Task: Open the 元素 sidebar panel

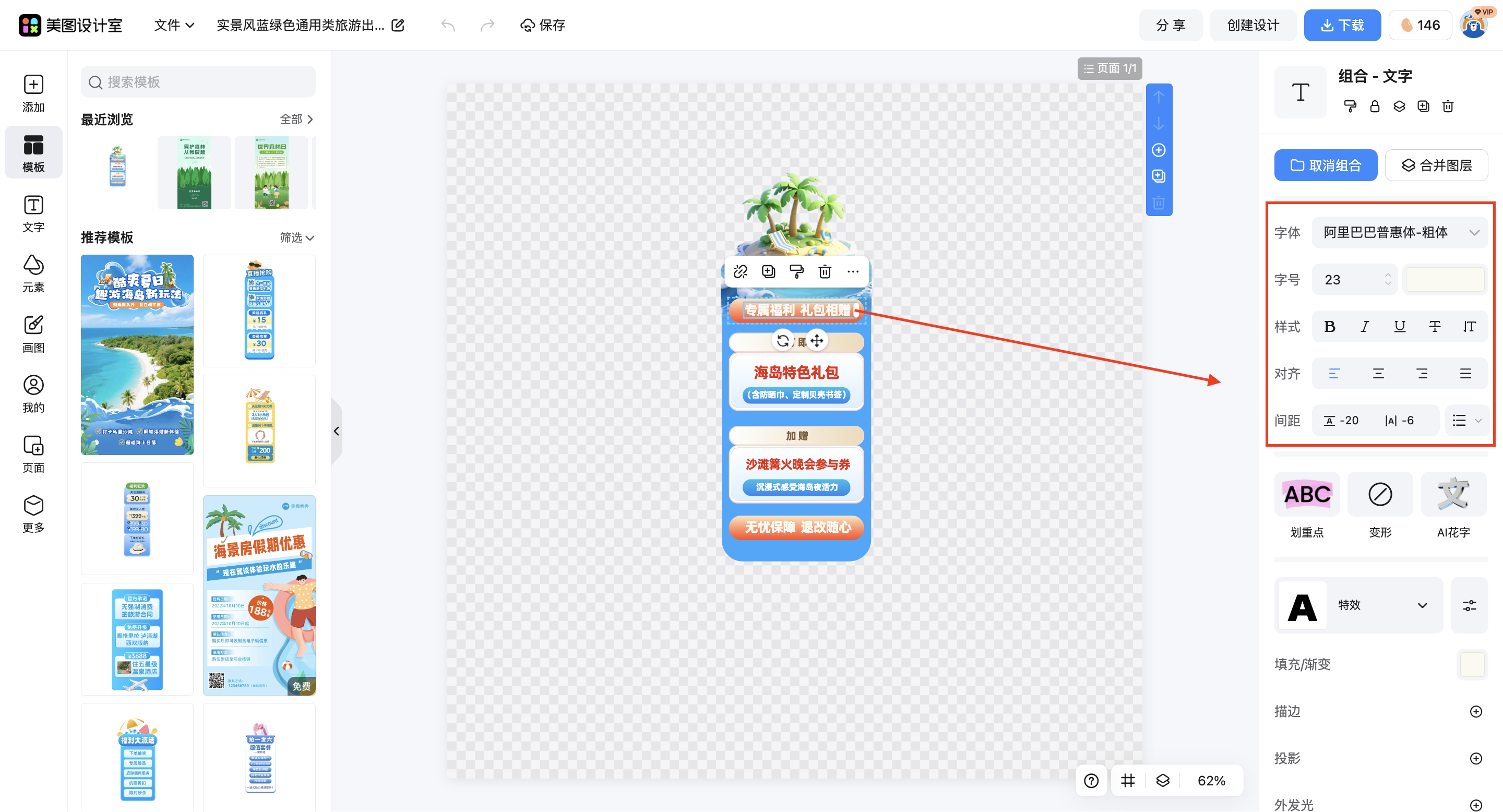Action: [x=33, y=273]
